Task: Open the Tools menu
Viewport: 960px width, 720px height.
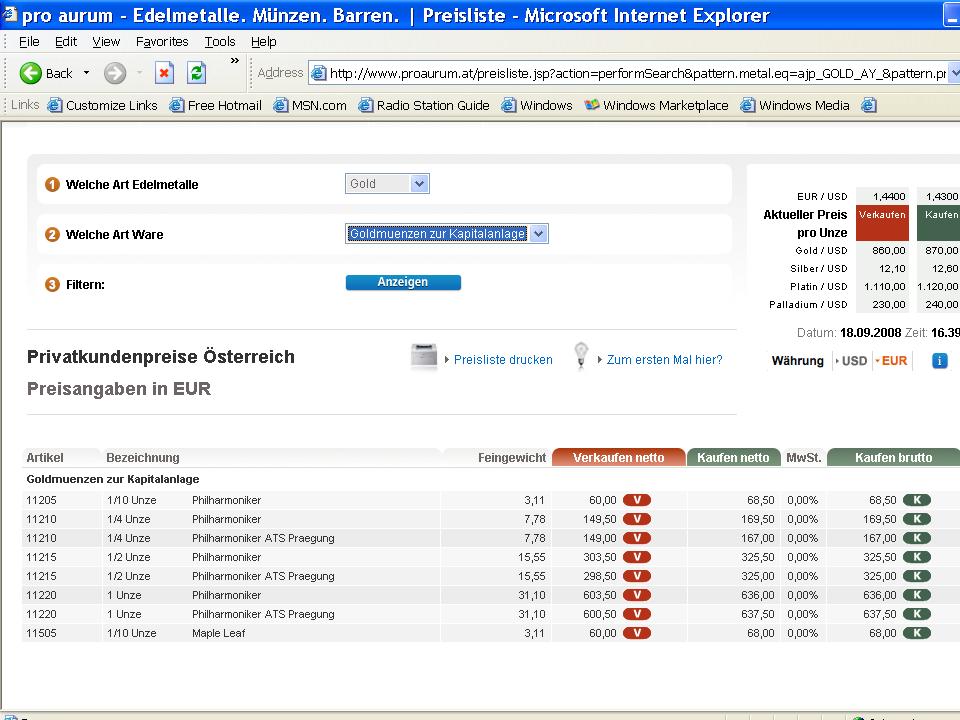Action: coord(220,41)
